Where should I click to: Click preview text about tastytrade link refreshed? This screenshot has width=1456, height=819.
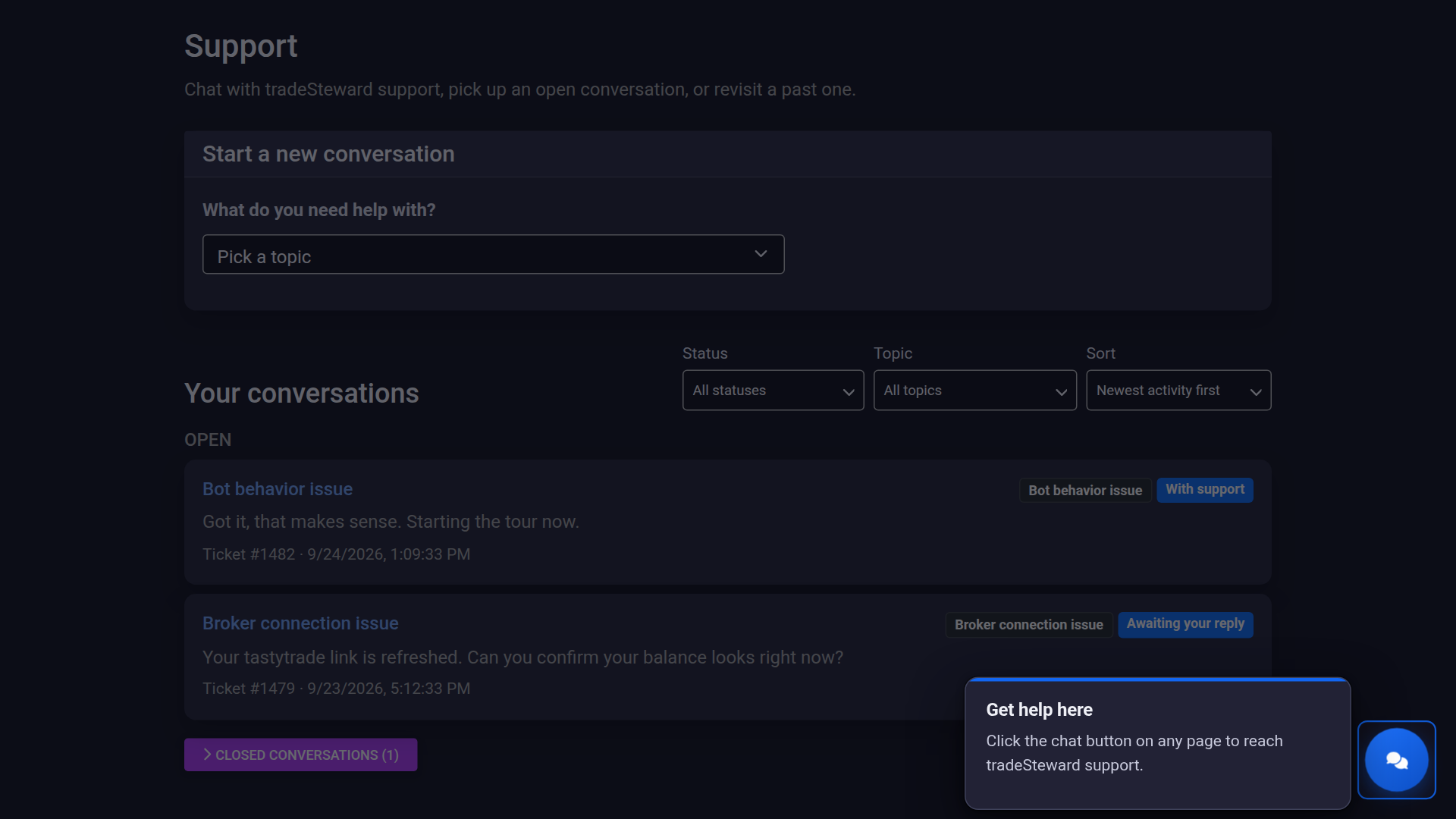pos(522,657)
